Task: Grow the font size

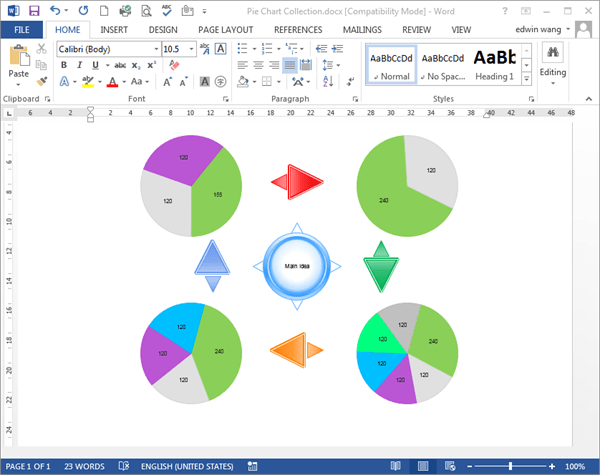Action: pyautogui.click(x=168, y=82)
